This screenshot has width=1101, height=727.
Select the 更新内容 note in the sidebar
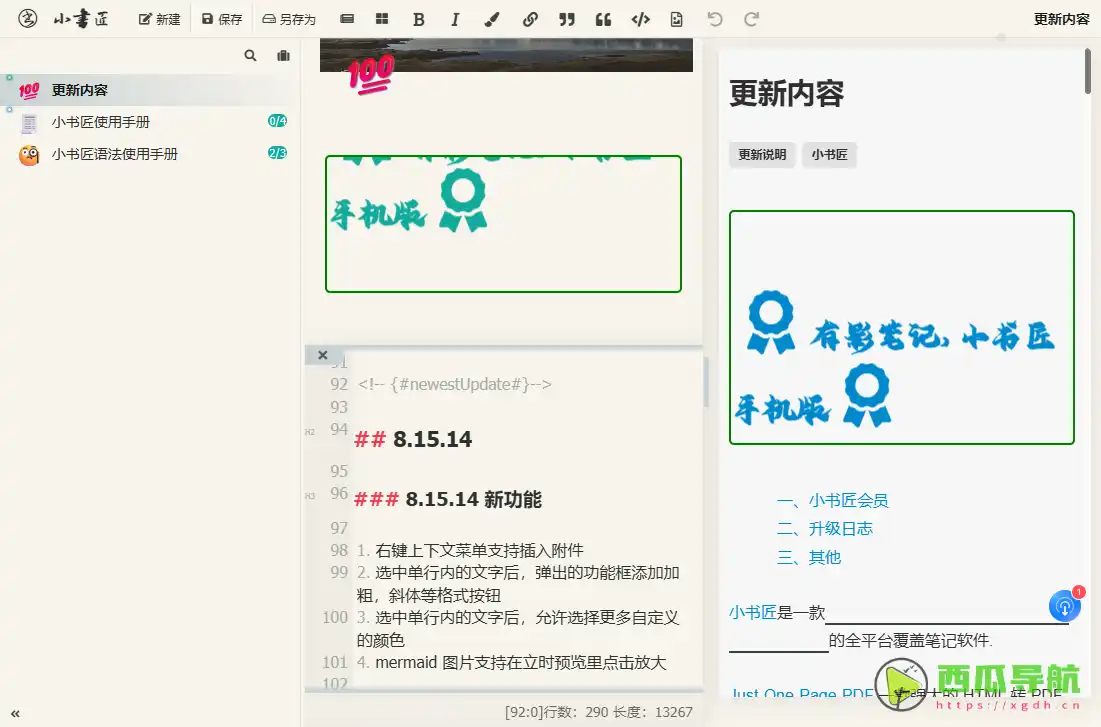tap(150, 90)
